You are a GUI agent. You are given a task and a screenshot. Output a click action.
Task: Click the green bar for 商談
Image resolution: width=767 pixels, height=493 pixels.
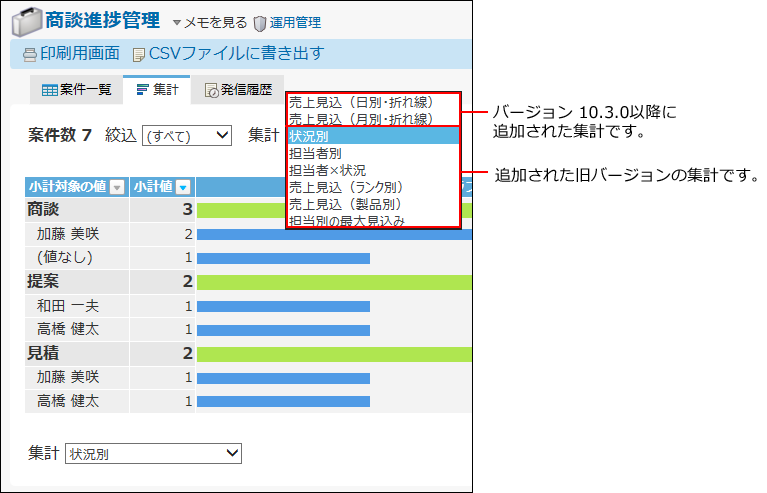click(241, 210)
